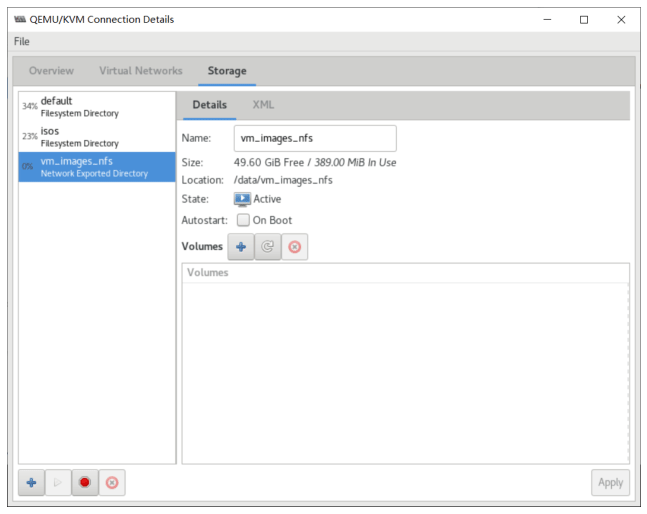Click the Volumes column header
Image resolution: width=647 pixels, height=514 pixels.
pyautogui.click(x=404, y=272)
